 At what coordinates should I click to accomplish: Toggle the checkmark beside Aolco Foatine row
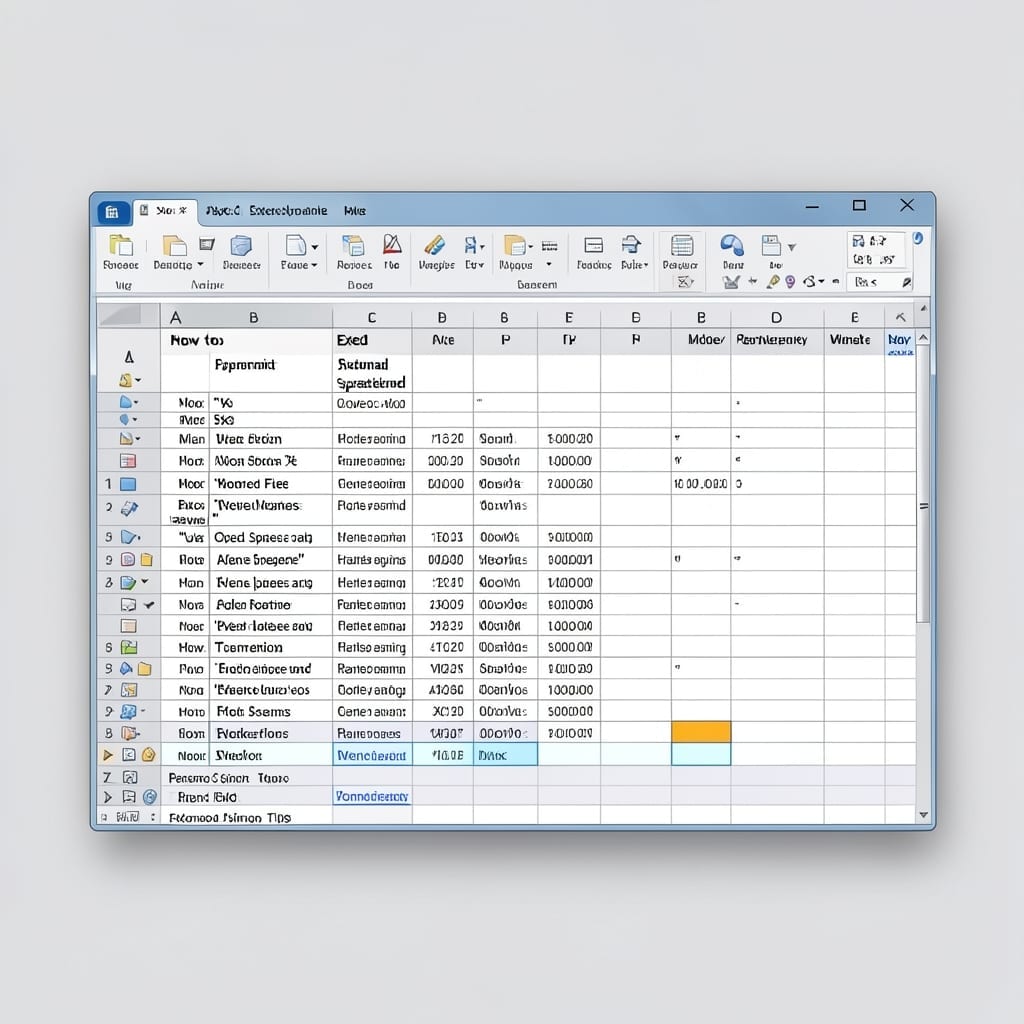point(149,605)
